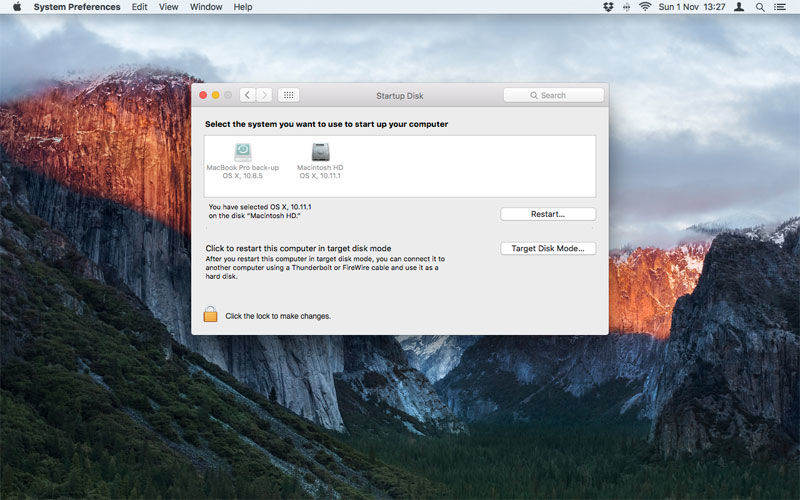Screen dimensions: 800x500
Task: Click the Search field in Startup Disk
Action: (x=554, y=95)
